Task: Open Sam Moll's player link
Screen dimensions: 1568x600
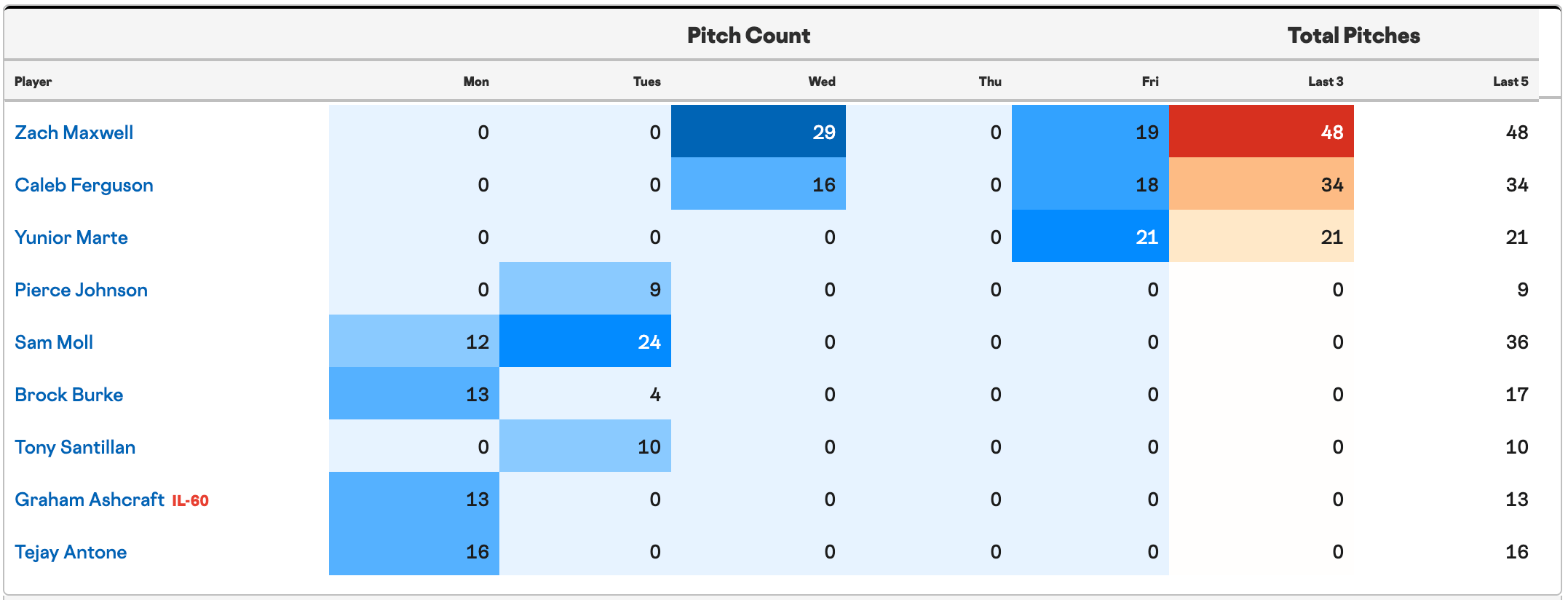Action: pos(54,342)
